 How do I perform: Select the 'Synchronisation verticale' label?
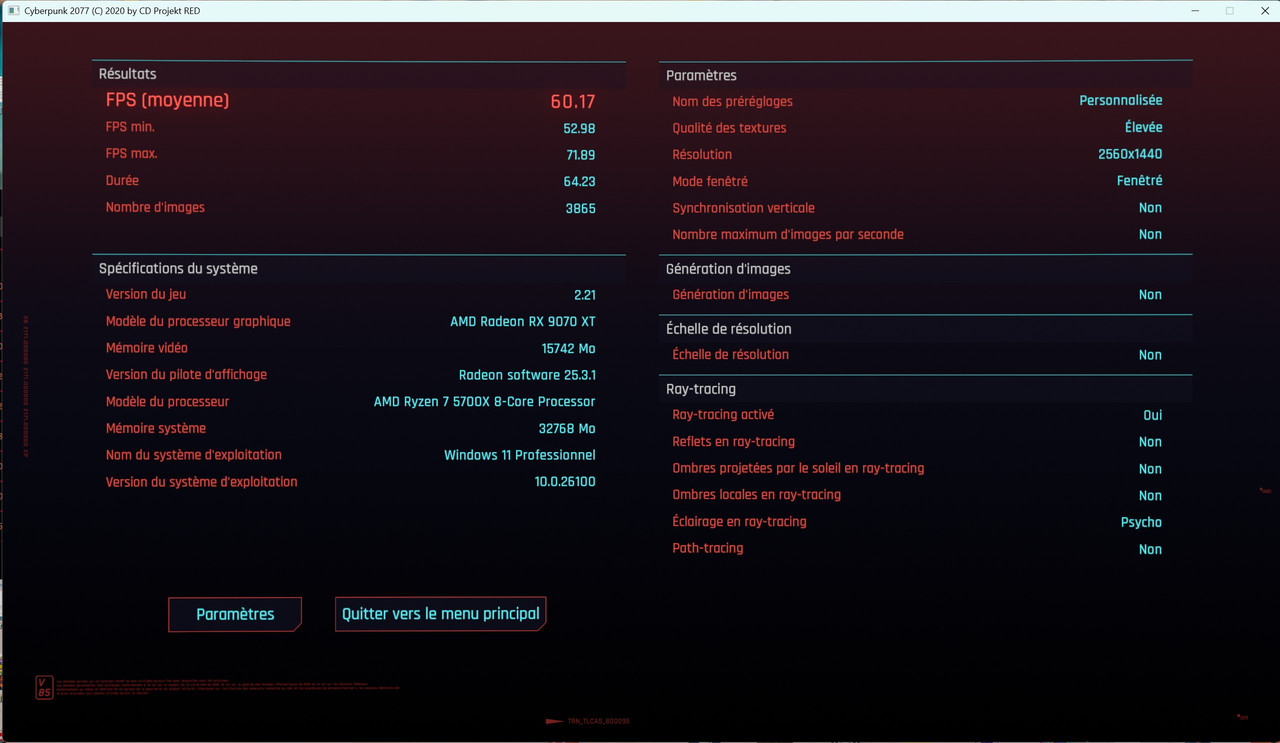pyautogui.click(x=743, y=208)
